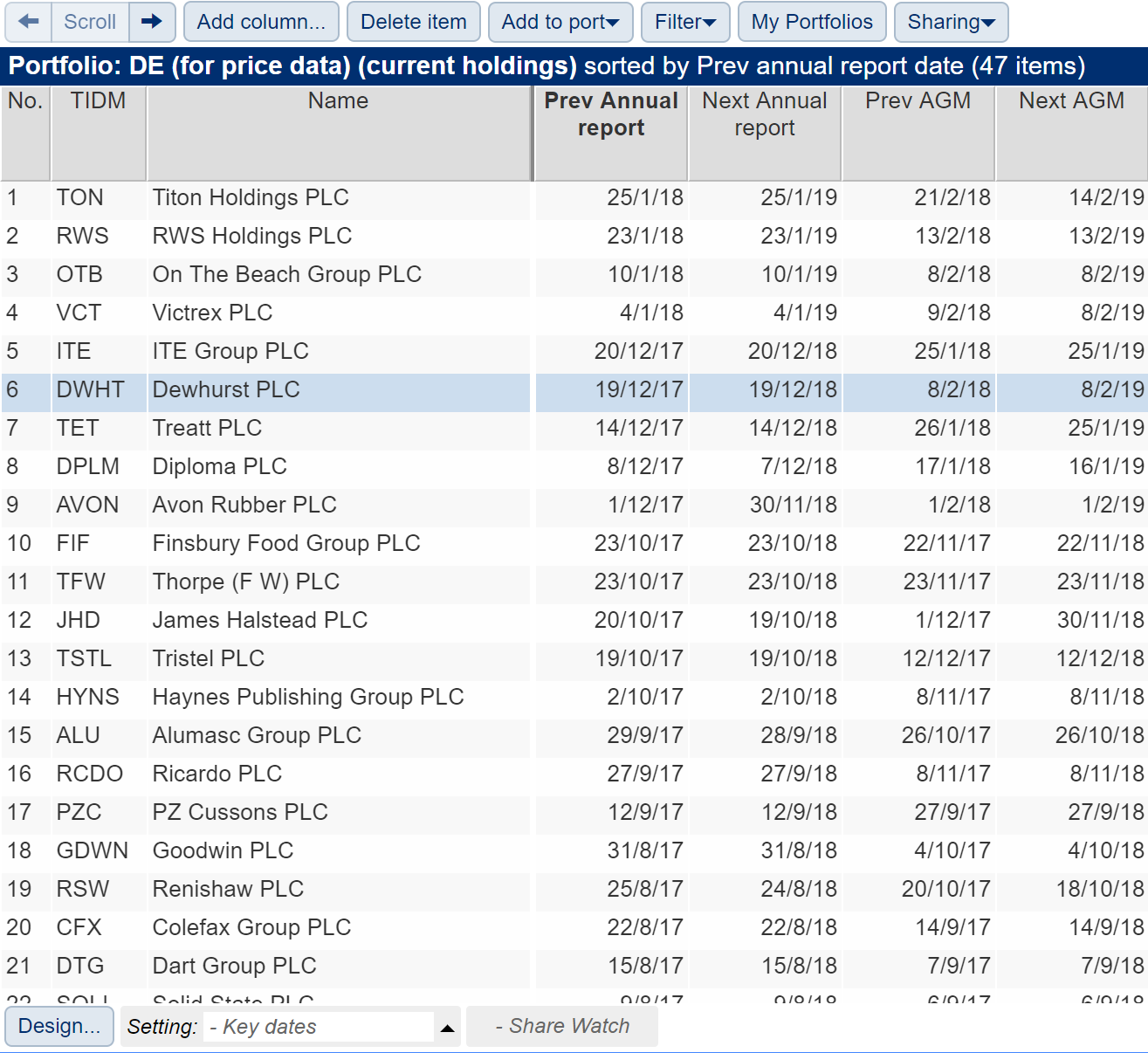Click Renishaw's Next AGM date 18/10/18
1148x1053 pixels.
pos(1100,889)
